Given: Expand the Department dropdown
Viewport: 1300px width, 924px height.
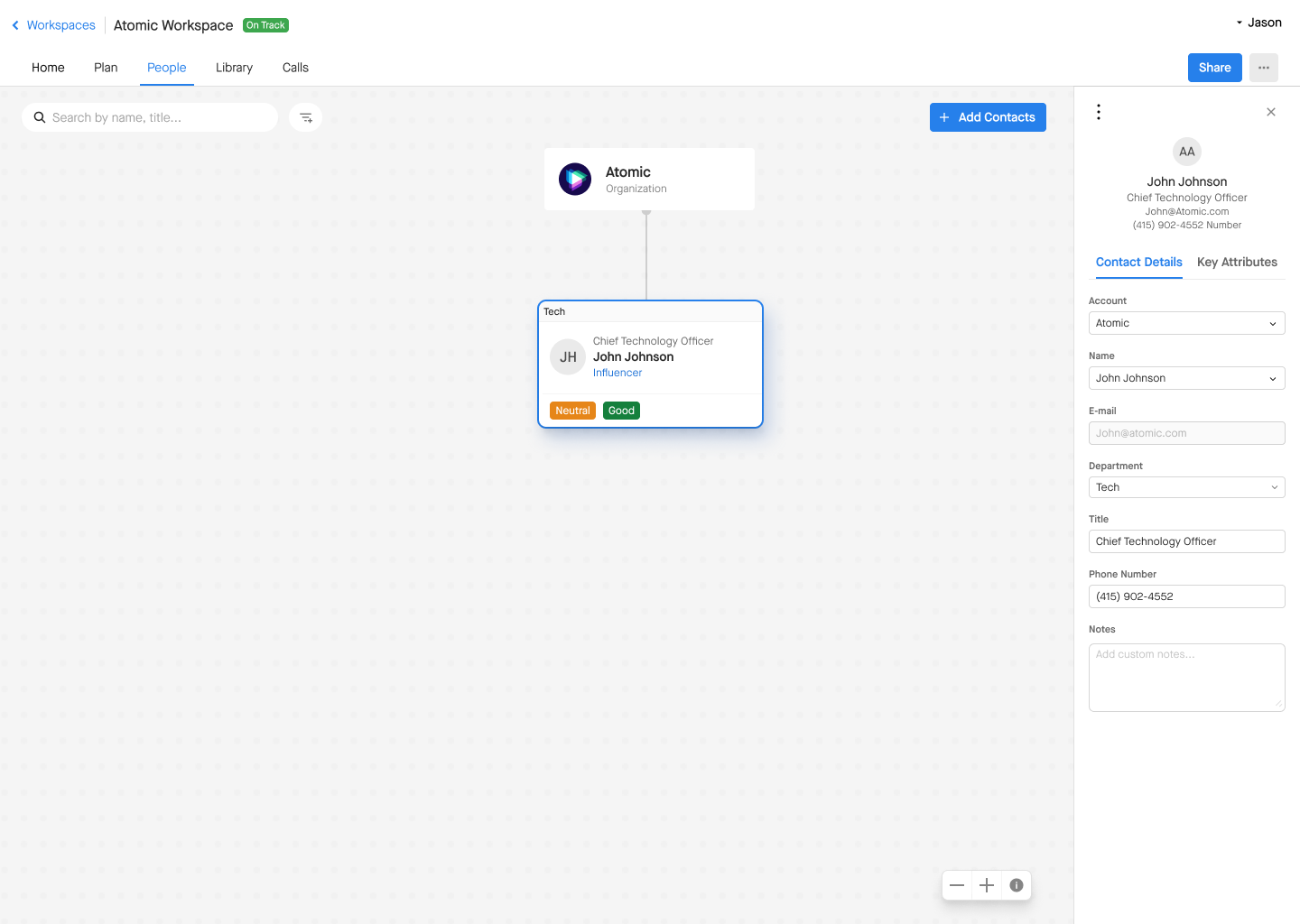Looking at the screenshot, I should 1187,487.
